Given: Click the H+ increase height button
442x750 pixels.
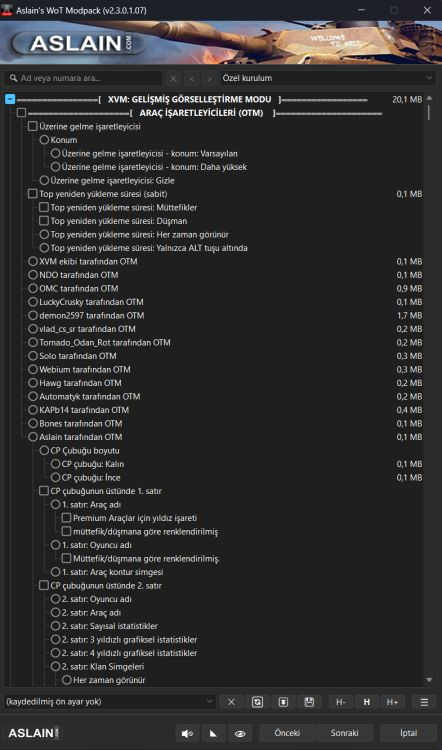Looking at the screenshot, I should click(393, 702).
